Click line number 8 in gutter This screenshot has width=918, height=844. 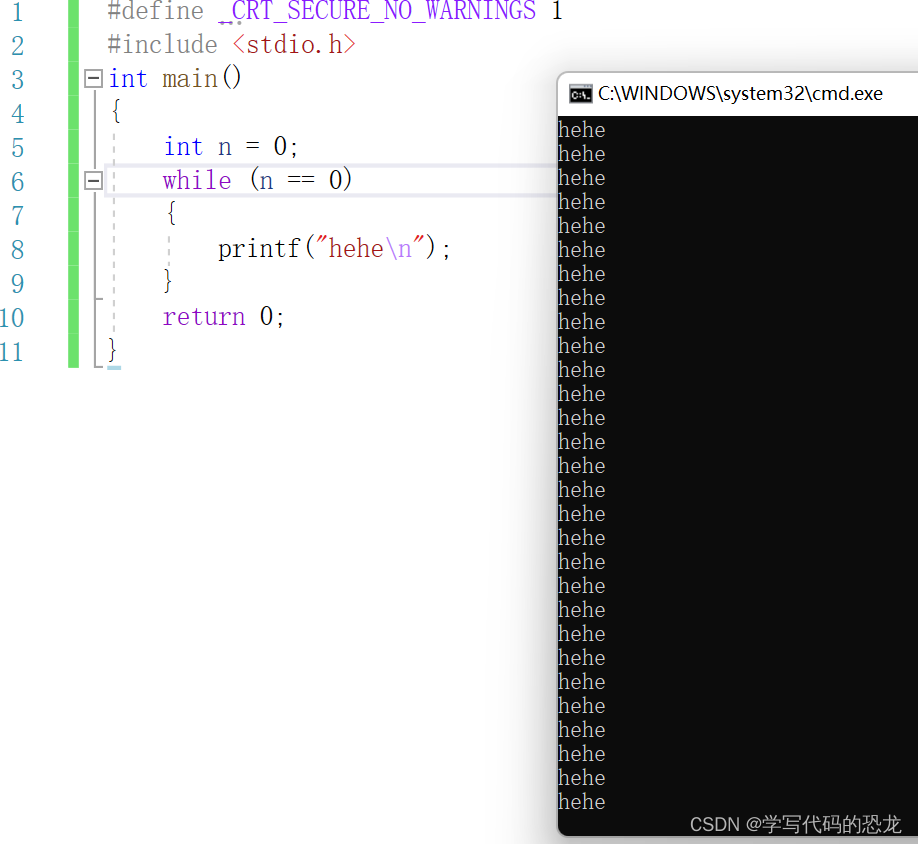(18, 249)
